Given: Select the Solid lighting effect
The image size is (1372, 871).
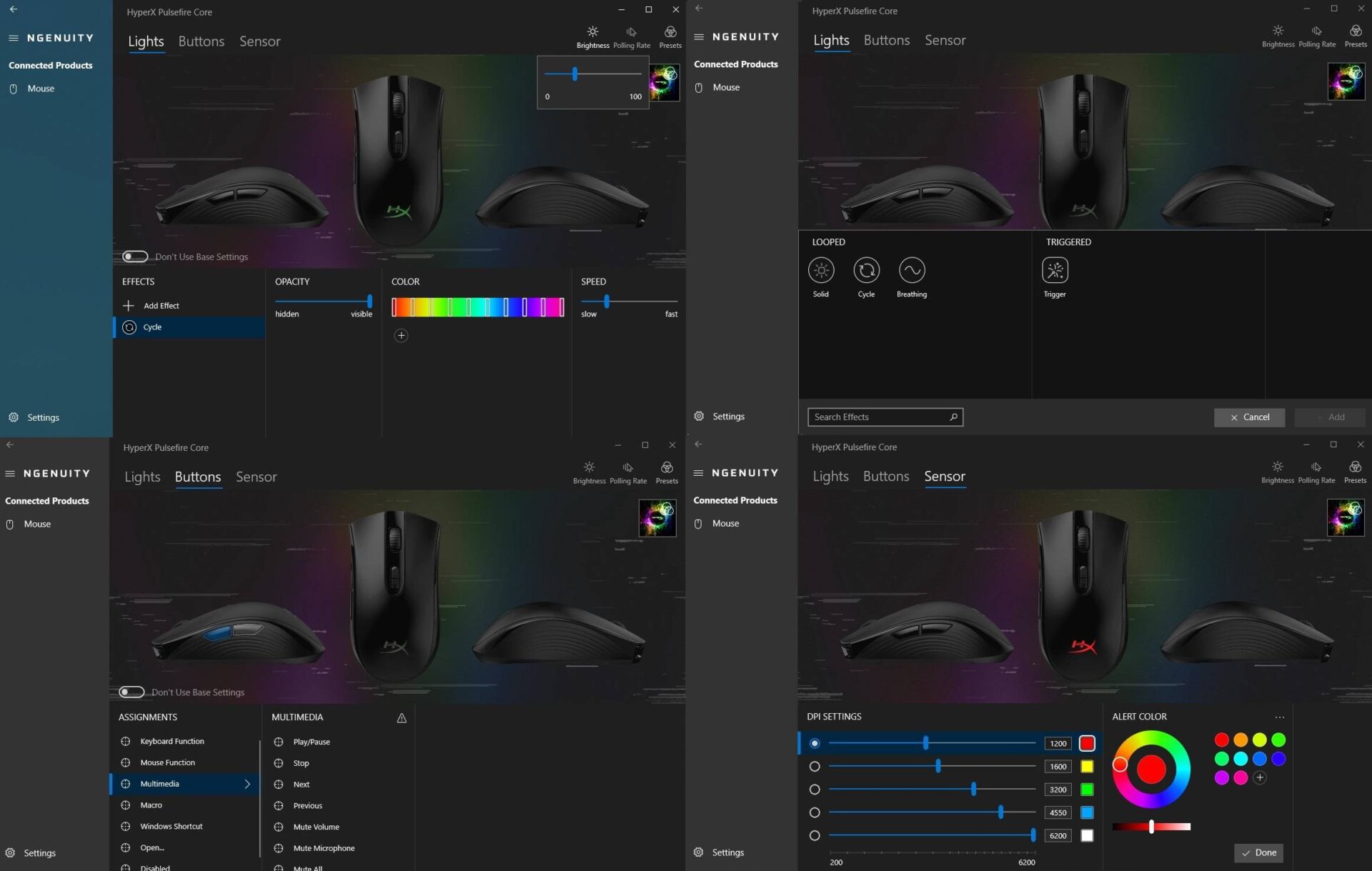Looking at the screenshot, I should pyautogui.click(x=820, y=272).
